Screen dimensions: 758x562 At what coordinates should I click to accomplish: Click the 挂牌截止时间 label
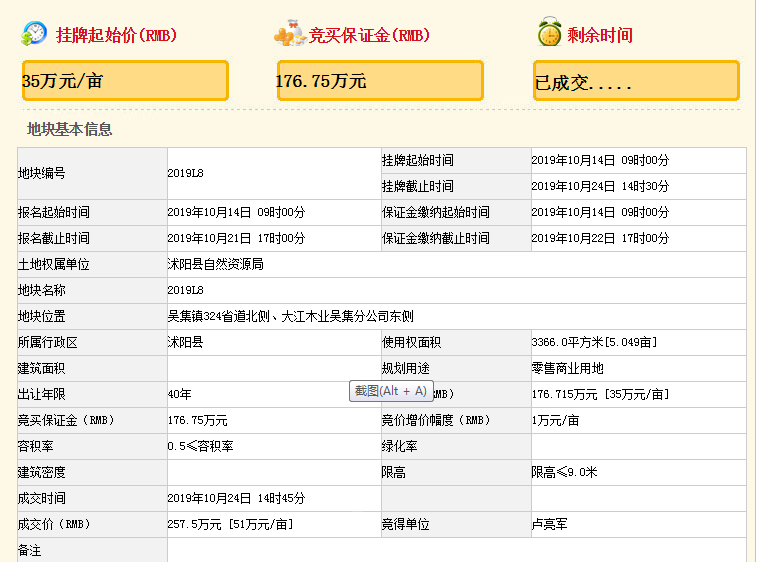click(x=418, y=187)
